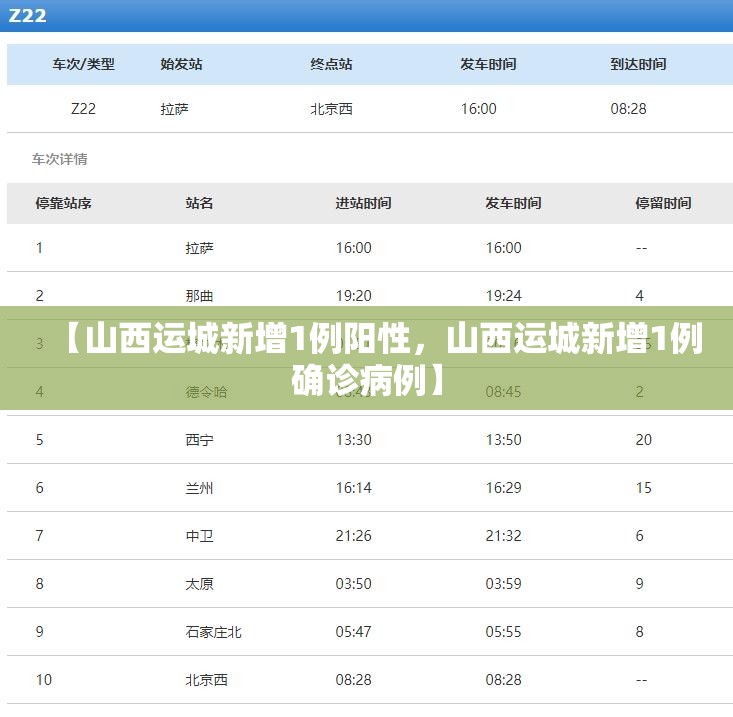This screenshot has height=717, width=733.
Task: Select the 终点站 column header
Action: point(331,64)
